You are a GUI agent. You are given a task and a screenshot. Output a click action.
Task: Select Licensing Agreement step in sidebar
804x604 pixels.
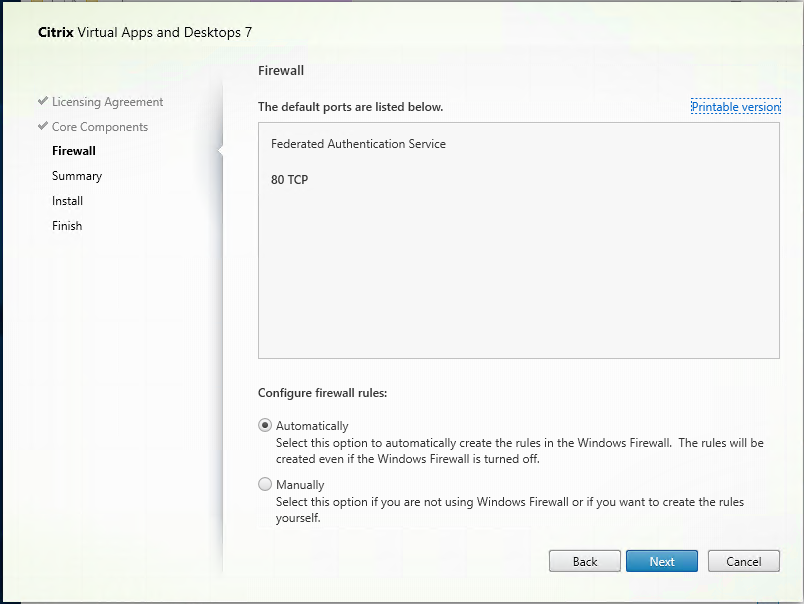(x=107, y=102)
